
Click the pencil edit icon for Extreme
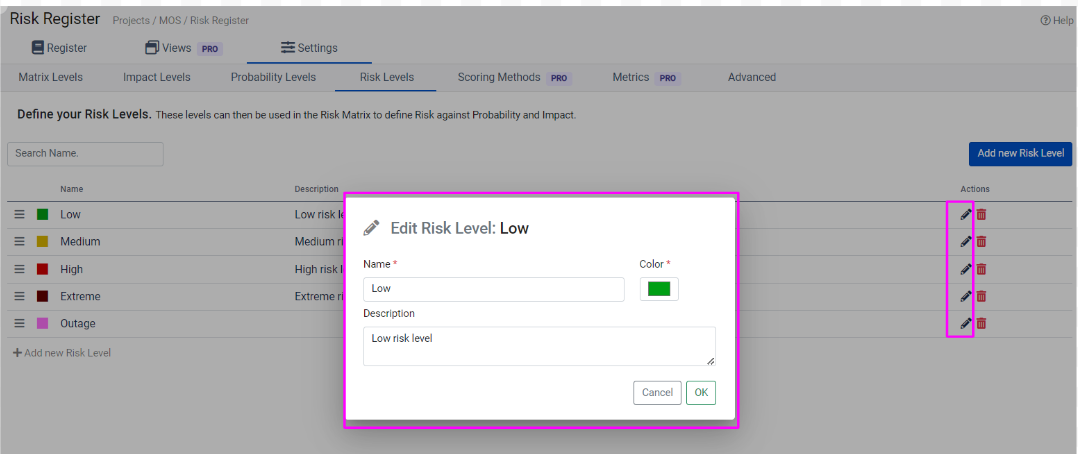pyautogui.click(x=965, y=296)
